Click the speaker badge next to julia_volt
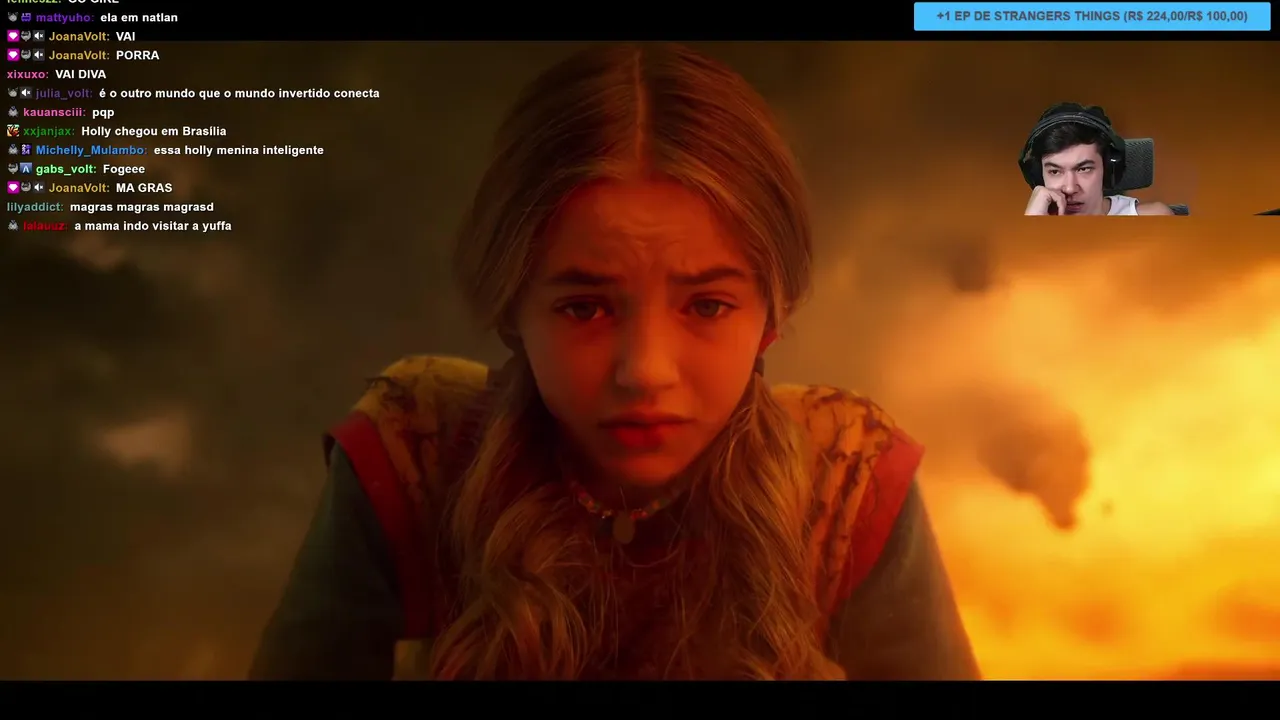The width and height of the screenshot is (1280, 720). point(26,93)
